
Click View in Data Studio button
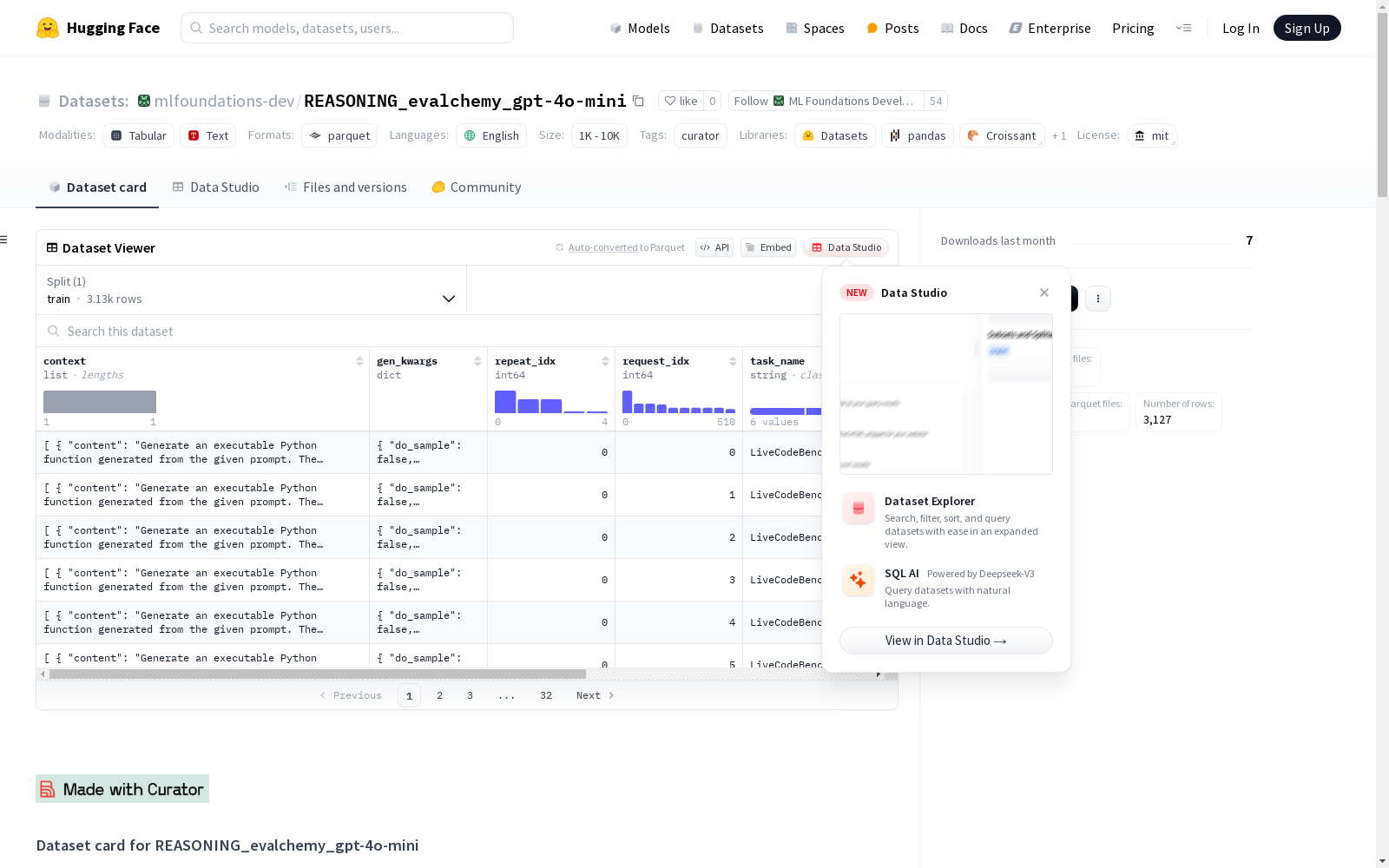946,641
